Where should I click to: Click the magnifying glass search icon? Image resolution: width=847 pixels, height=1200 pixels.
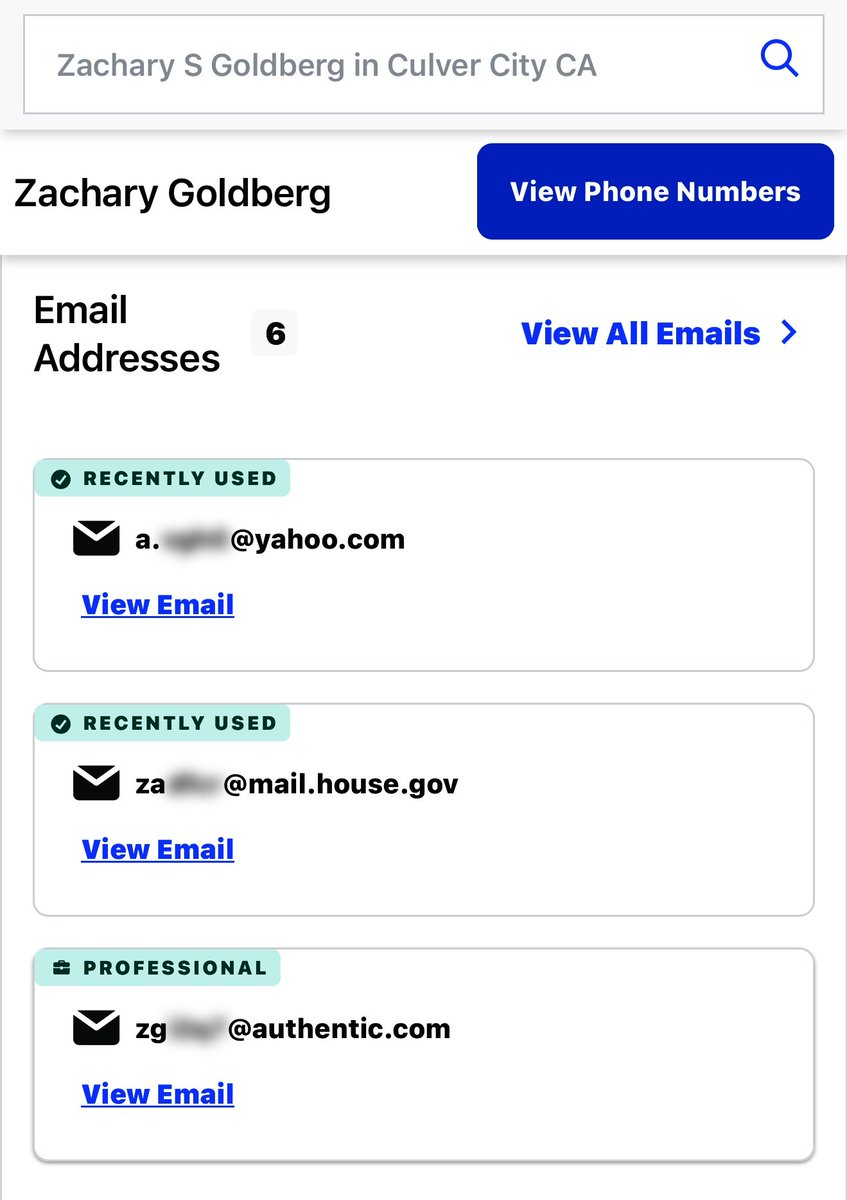pos(779,60)
